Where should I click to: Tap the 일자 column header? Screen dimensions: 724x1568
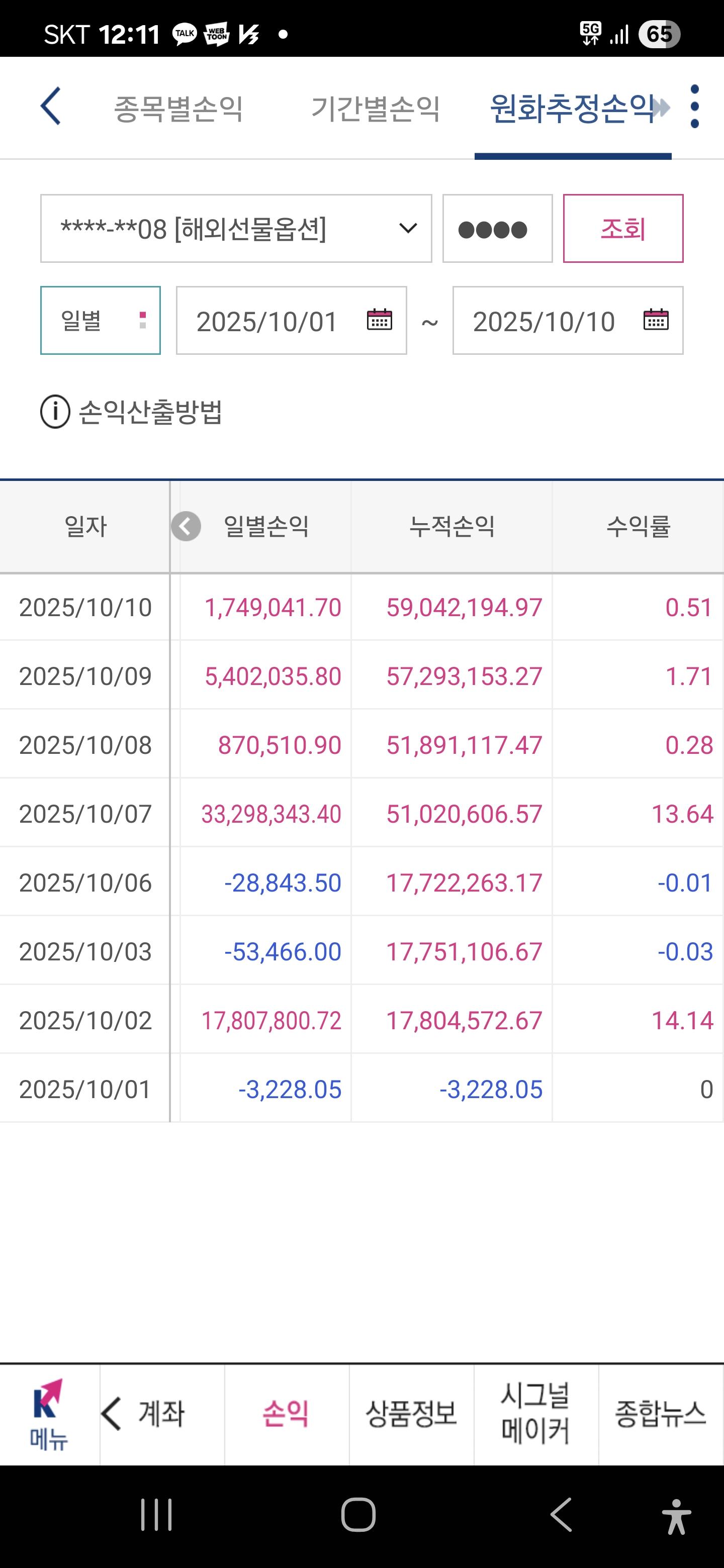85,527
